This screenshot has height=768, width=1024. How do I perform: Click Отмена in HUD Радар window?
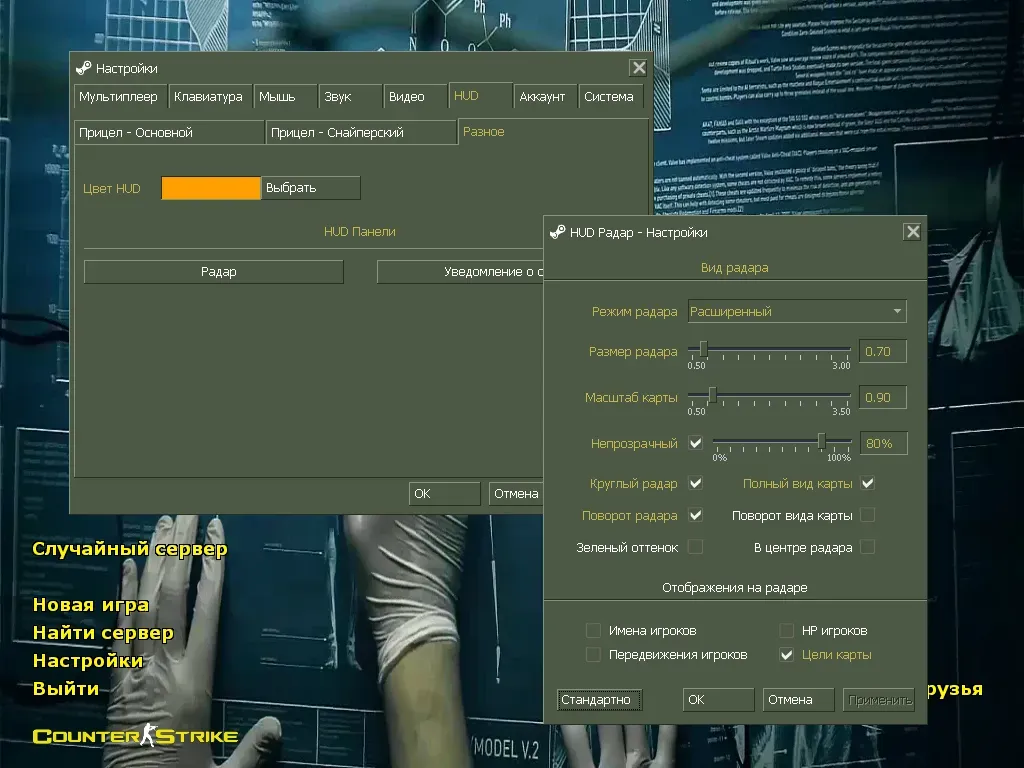(798, 699)
